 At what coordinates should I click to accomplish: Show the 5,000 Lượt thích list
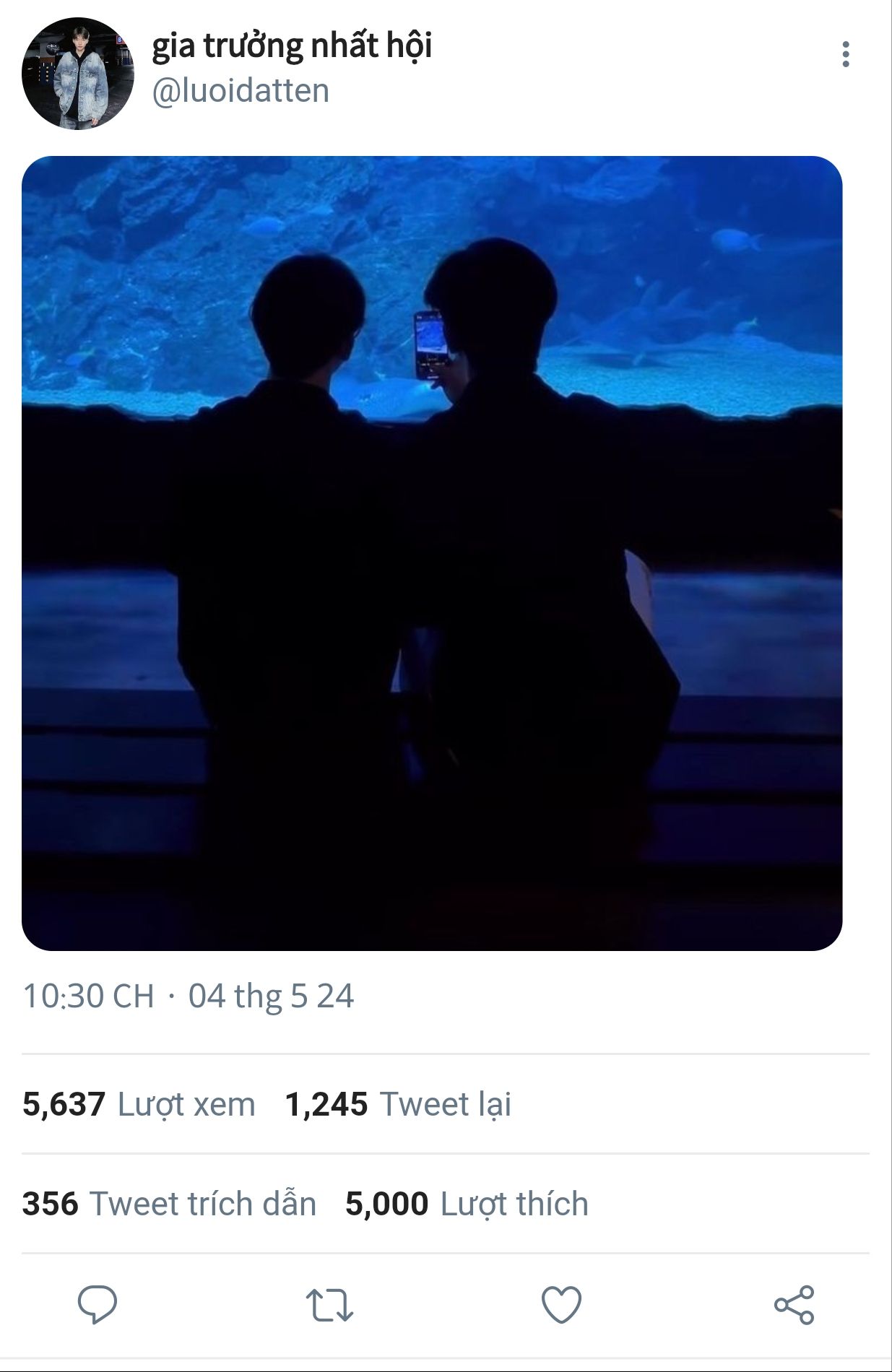(467, 1204)
